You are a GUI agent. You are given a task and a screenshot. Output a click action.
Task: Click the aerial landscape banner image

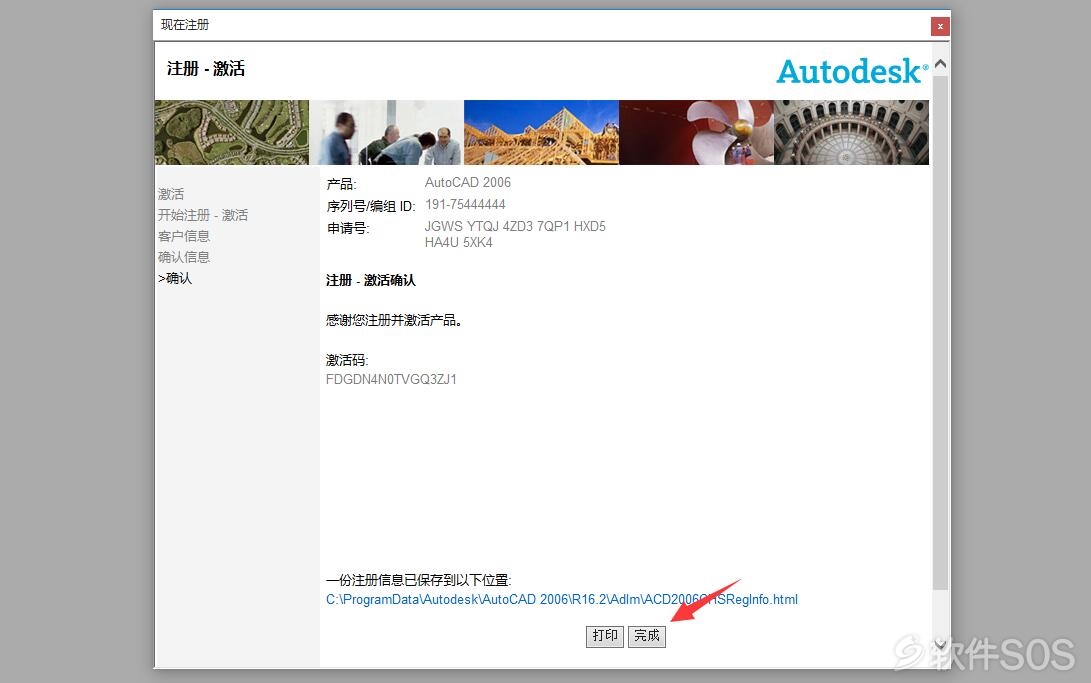(x=232, y=132)
